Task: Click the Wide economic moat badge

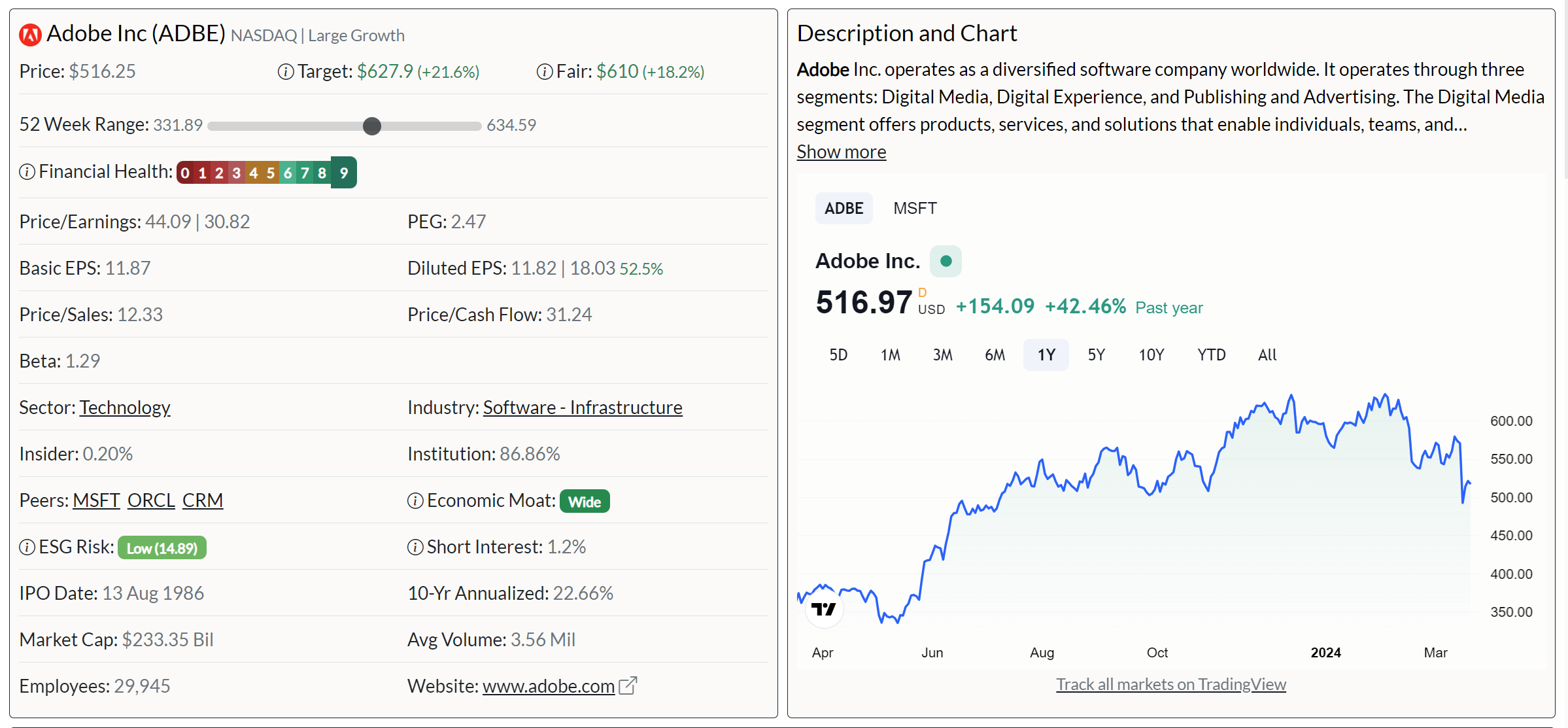Action: point(585,502)
